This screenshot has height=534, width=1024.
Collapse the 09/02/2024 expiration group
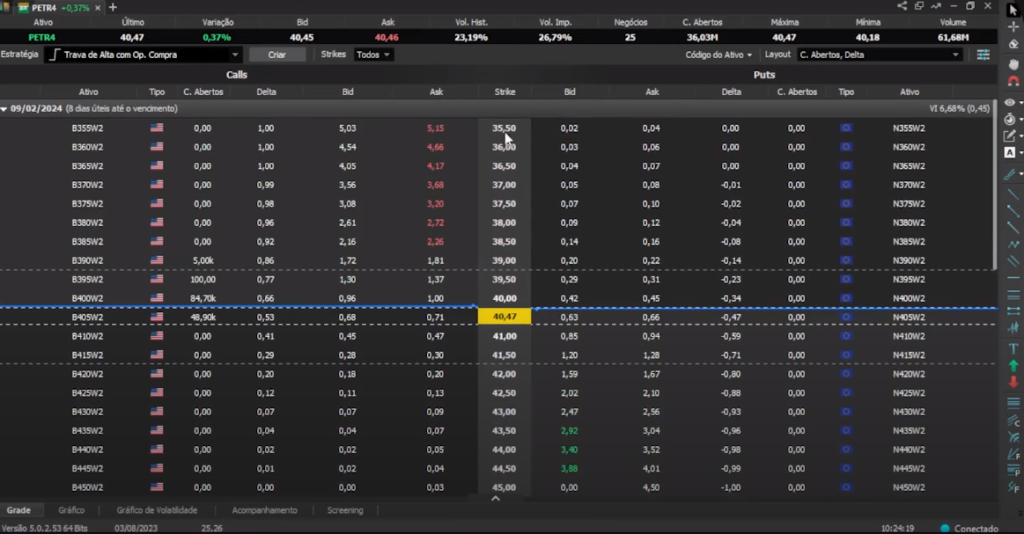pyautogui.click(x=5, y=108)
